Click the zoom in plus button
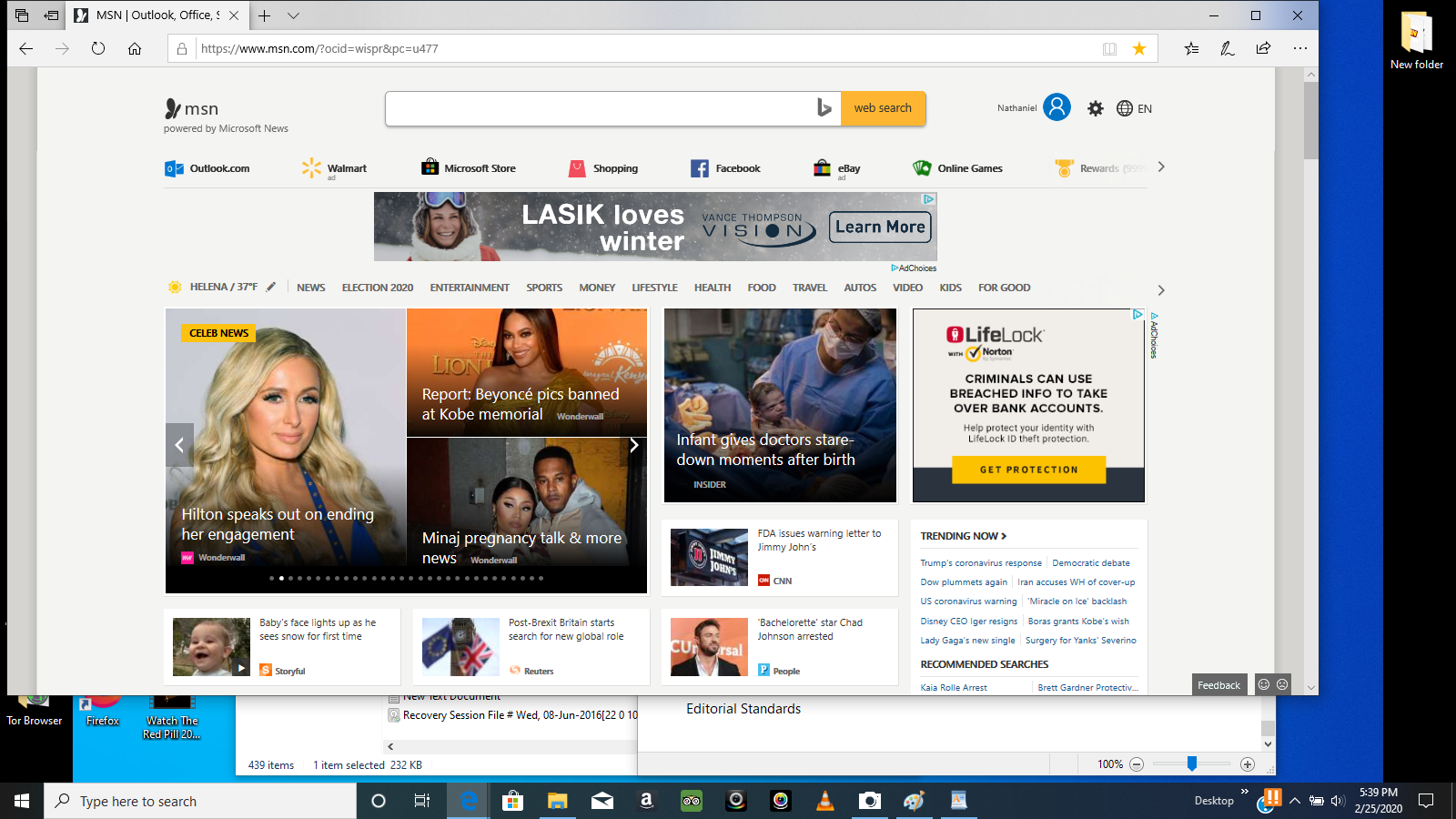This screenshot has width=1456, height=819. tap(1248, 764)
